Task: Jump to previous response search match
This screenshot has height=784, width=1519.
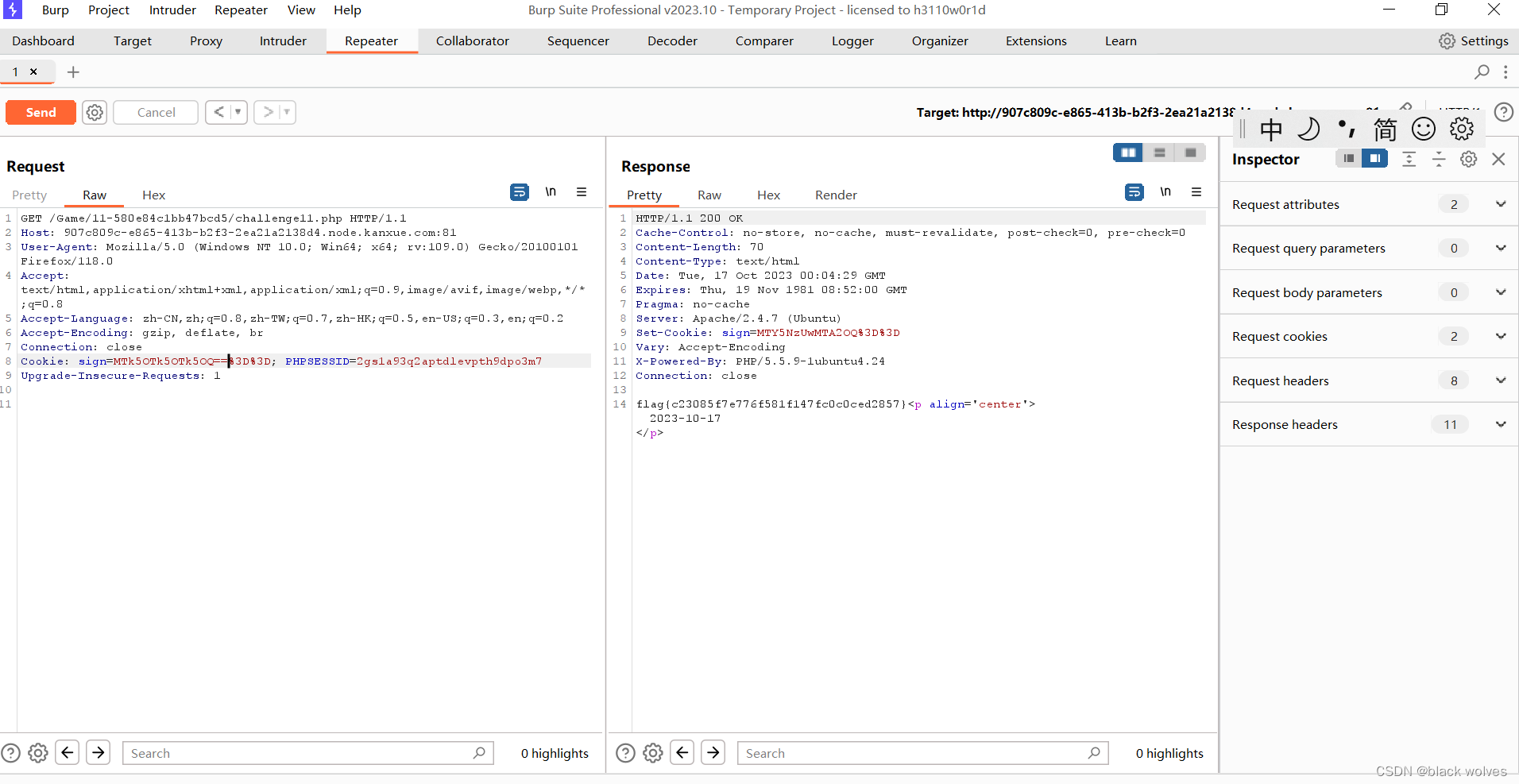Action: [682, 752]
